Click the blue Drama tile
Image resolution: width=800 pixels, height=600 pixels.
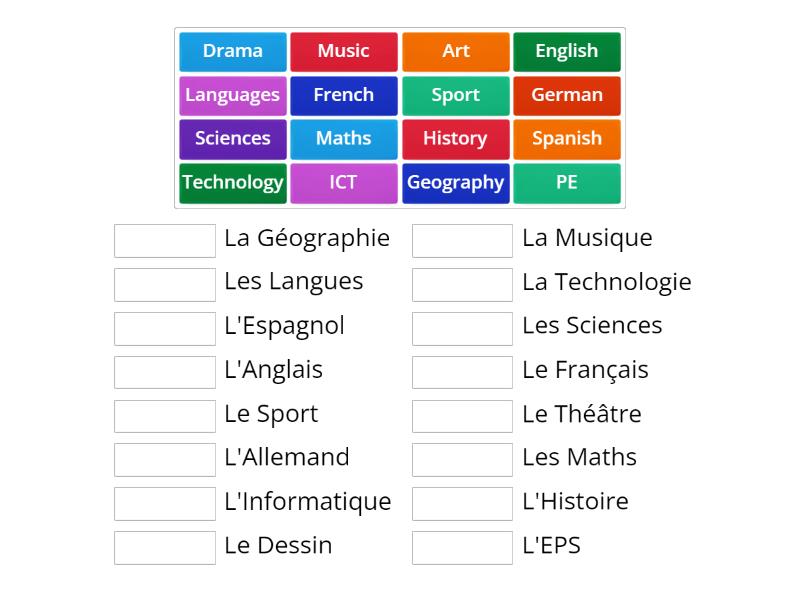tap(233, 51)
